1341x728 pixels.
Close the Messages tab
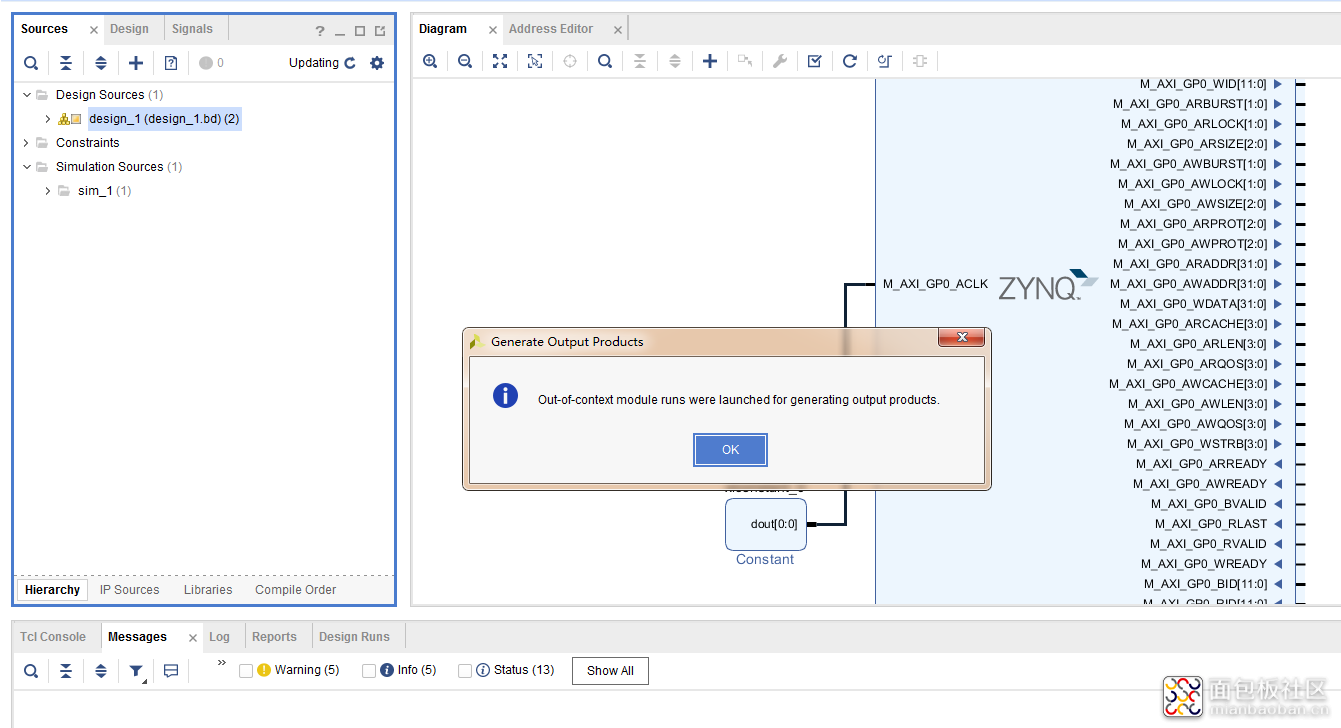[193, 638]
